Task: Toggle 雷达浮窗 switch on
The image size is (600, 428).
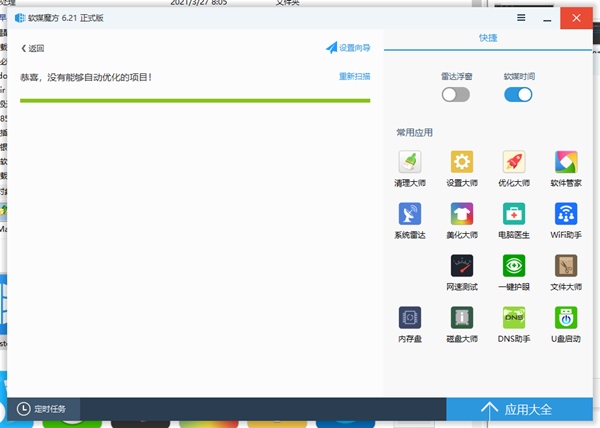Action: click(x=456, y=94)
